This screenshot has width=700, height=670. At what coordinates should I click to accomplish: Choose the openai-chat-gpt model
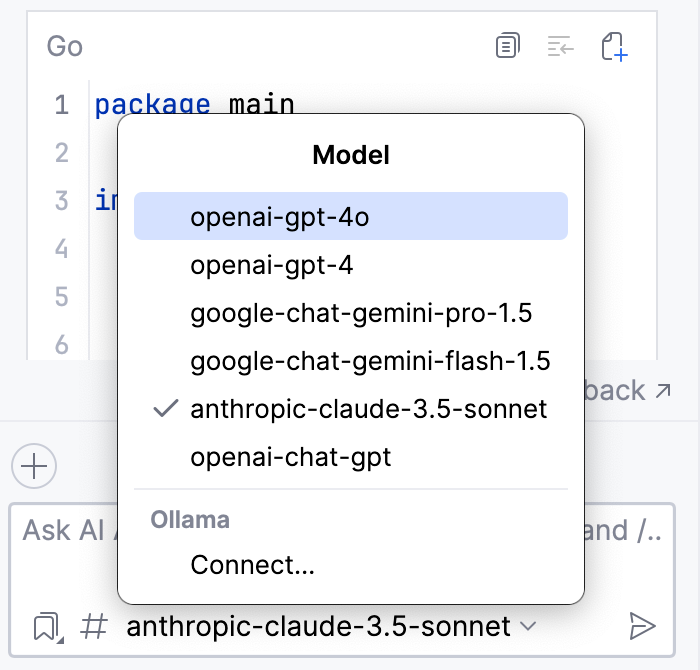click(291, 457)
